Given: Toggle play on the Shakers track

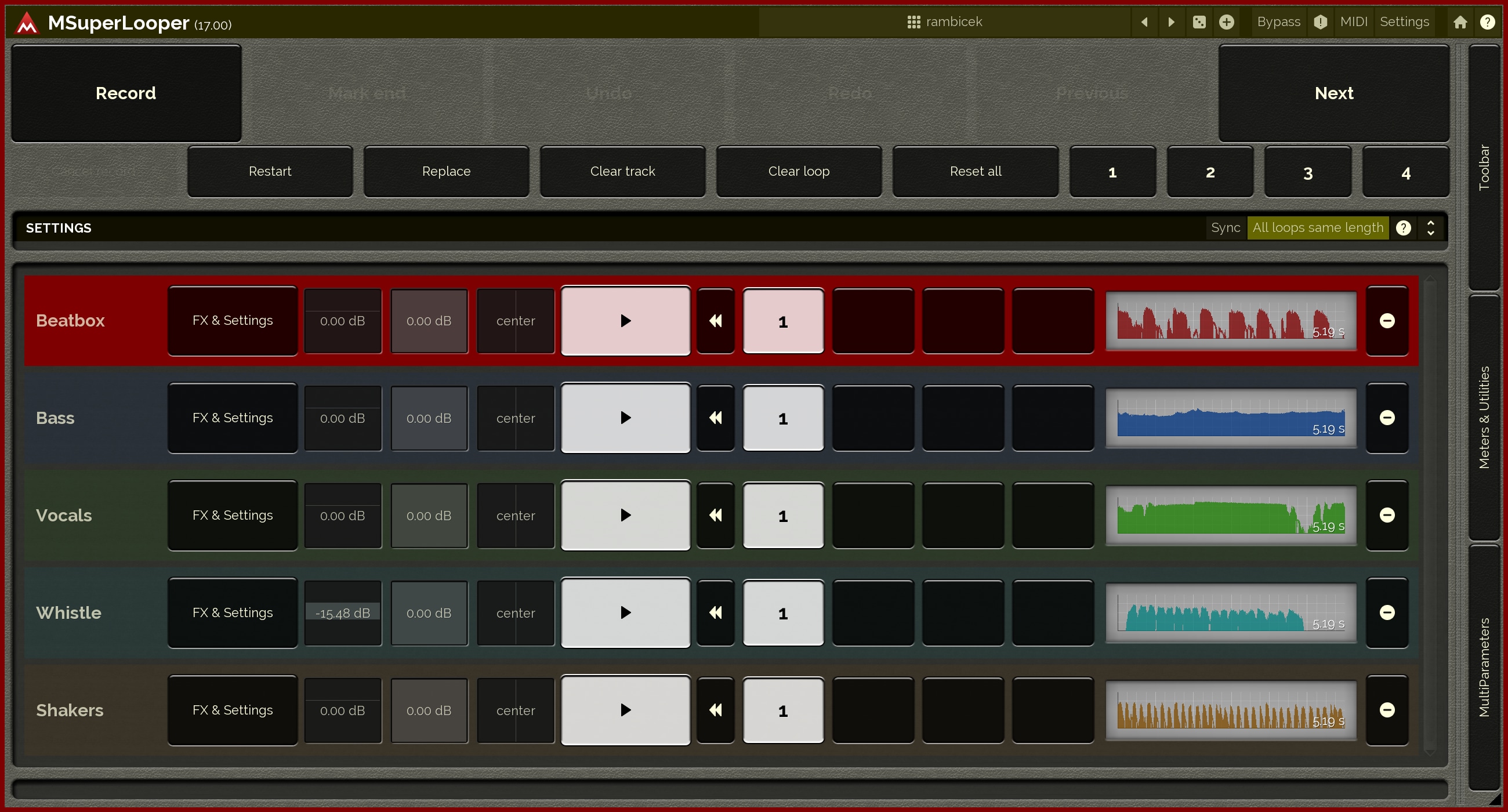Looking at the screenshot, I should pos(625,710).
